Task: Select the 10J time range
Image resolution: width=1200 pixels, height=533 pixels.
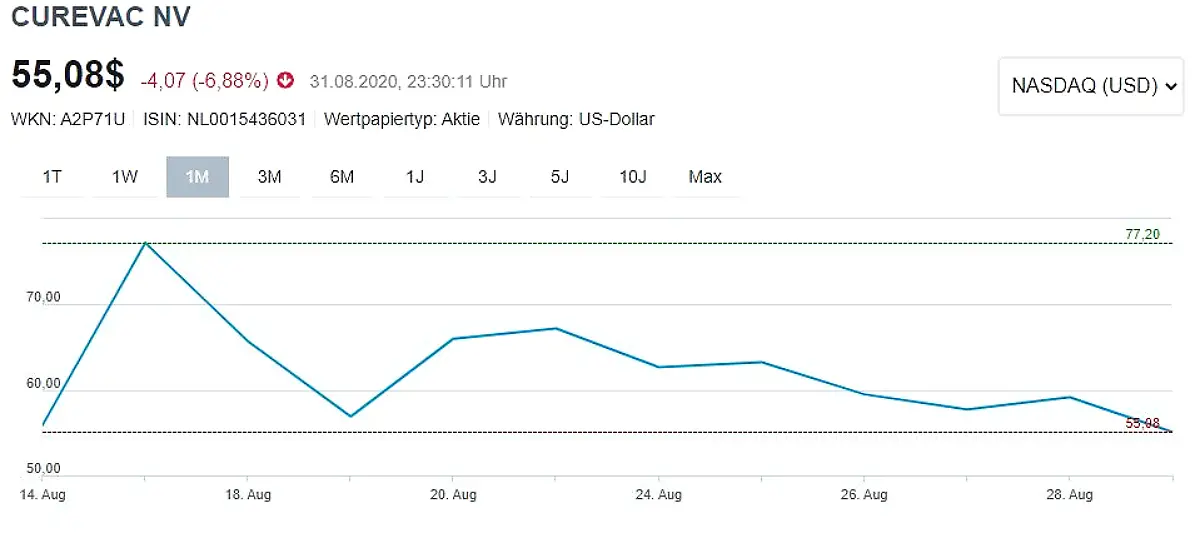Action: click(632, 177)
